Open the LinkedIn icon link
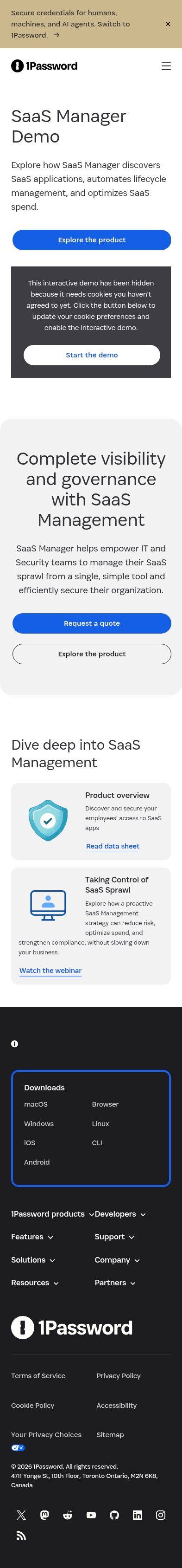 pyautogui.click(x=138, y=1515)
